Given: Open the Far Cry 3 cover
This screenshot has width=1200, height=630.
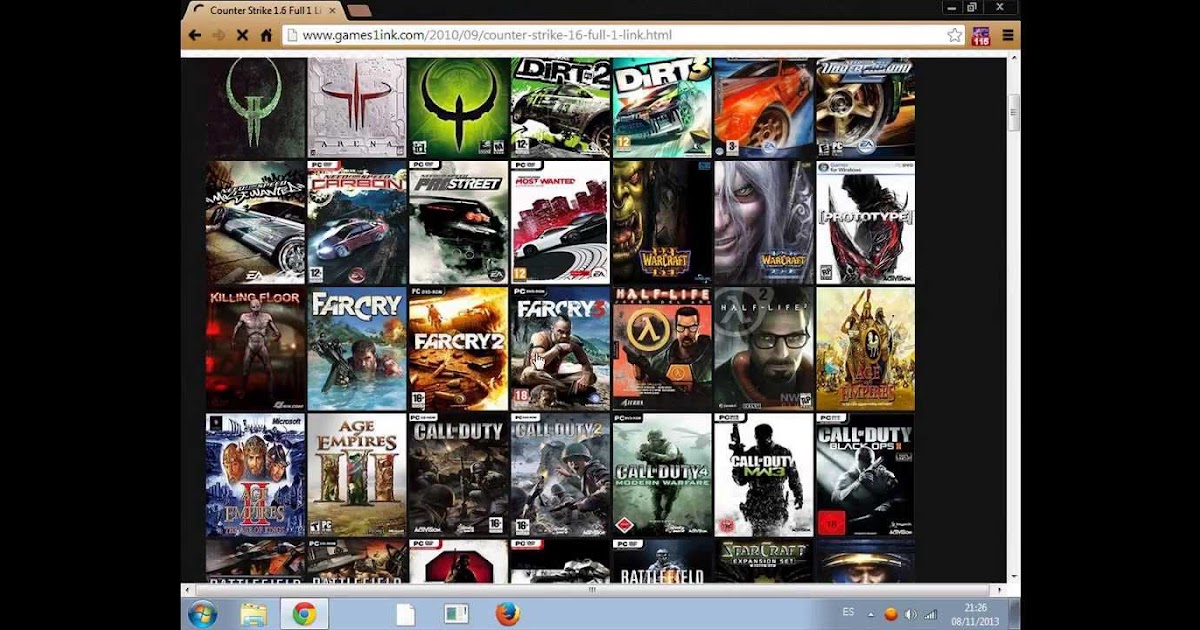Looking at the screenshot, I should tap(560, 349).
